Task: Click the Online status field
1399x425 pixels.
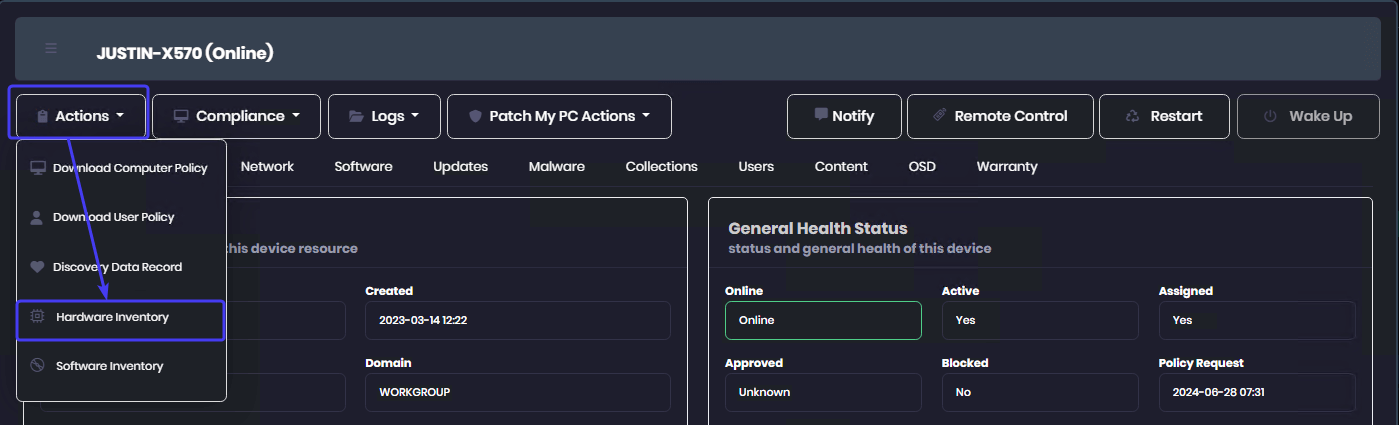Action: pos(823,320)
